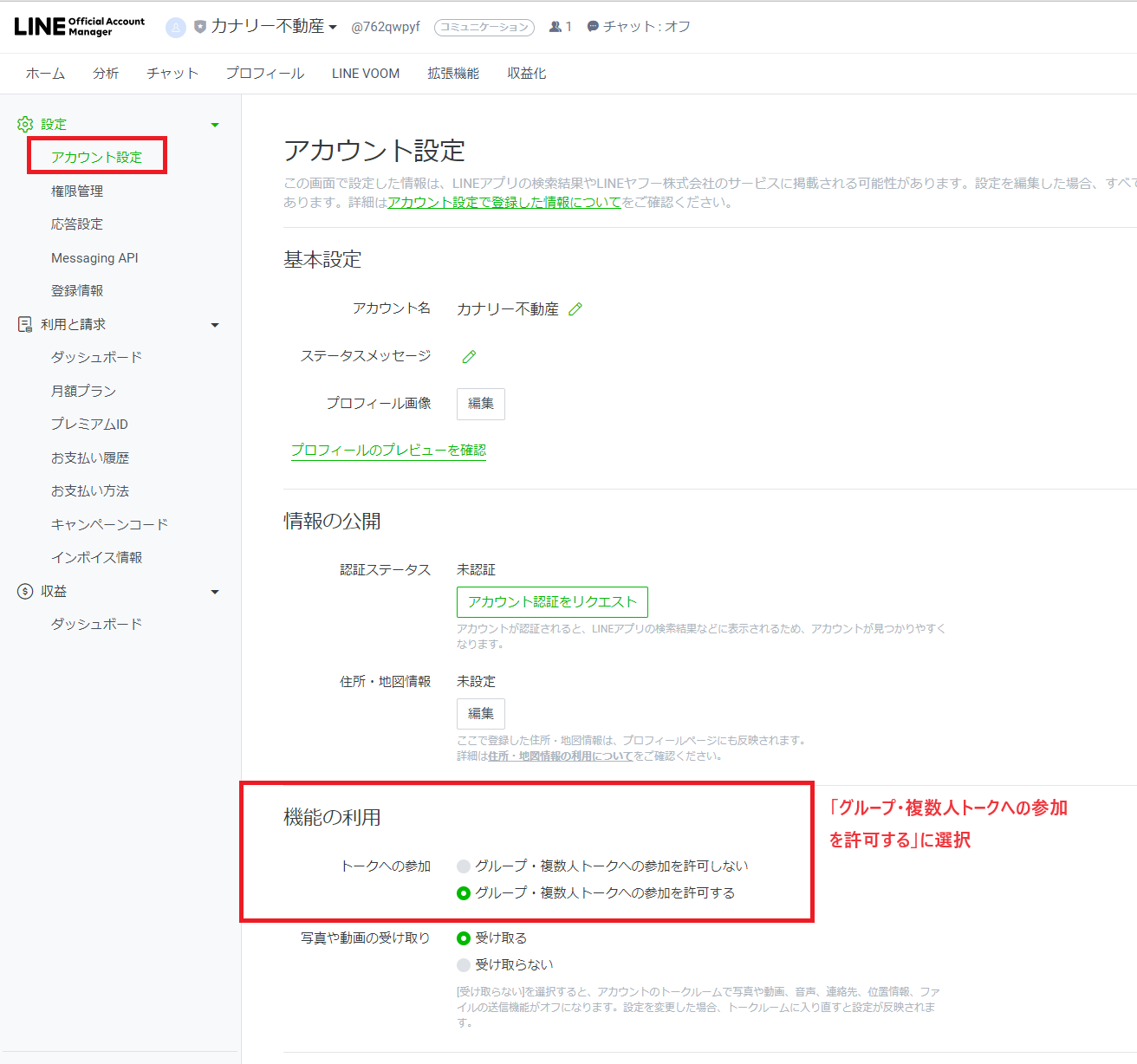Click the @762qwpyf account ID text
The image size is (1137, 1064).
click(x=386, y=27)
